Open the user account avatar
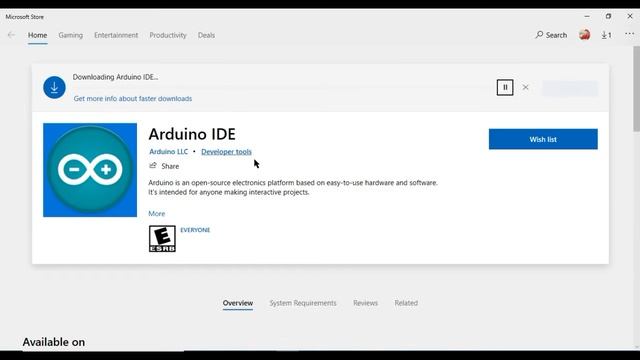Screen dimensions: 640x360 pos(584,35)
